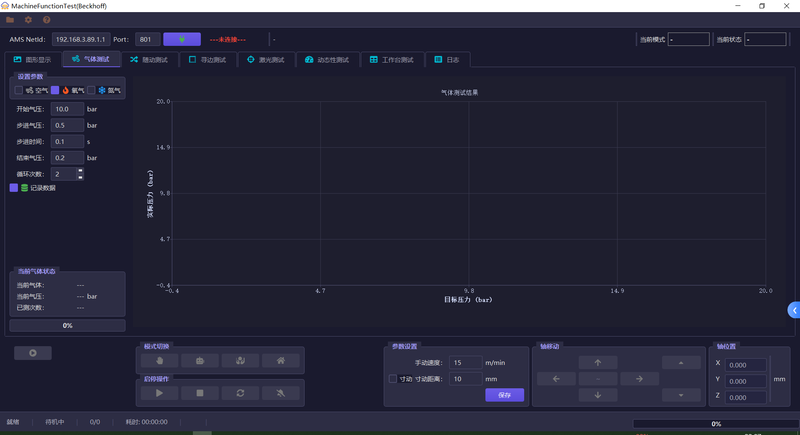
Task: Click the Z-axis down triangle button
Action: click(x=681, y=395)
